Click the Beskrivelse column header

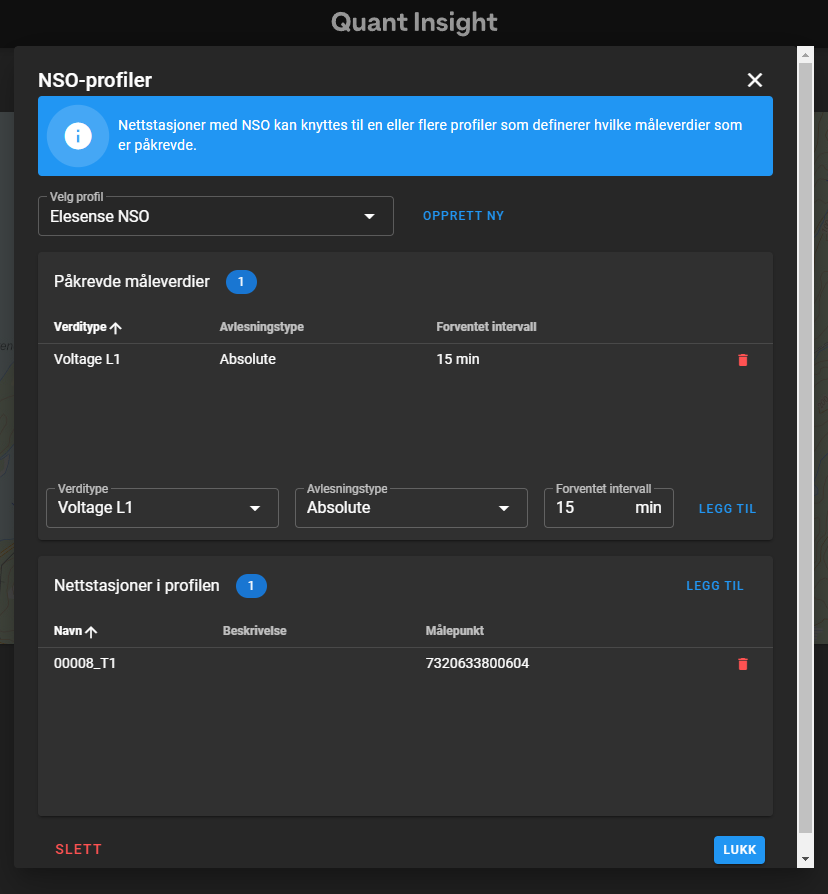pyautogui.click(x=254, y=631)
